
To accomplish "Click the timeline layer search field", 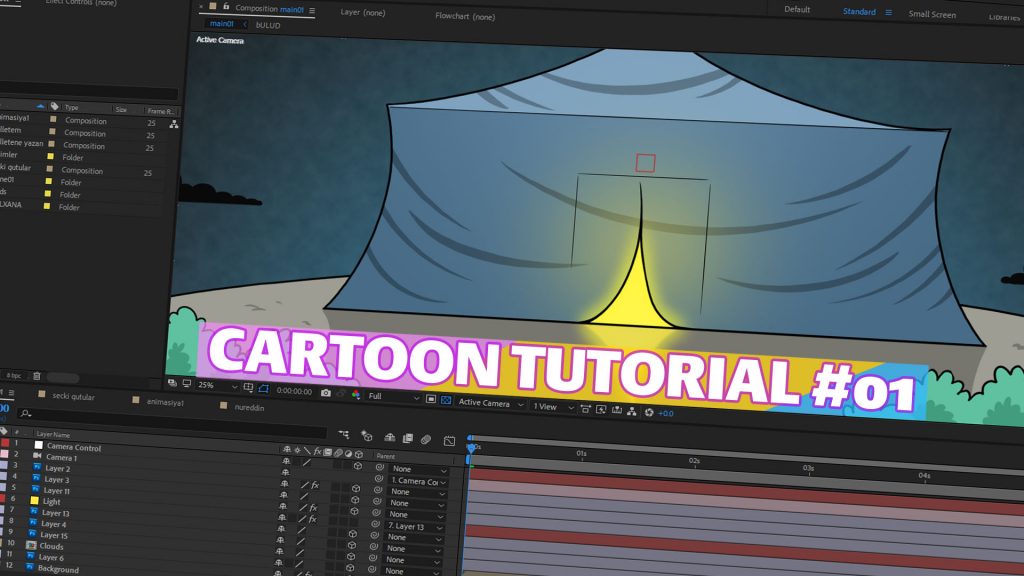I will [x=172, y=422].
